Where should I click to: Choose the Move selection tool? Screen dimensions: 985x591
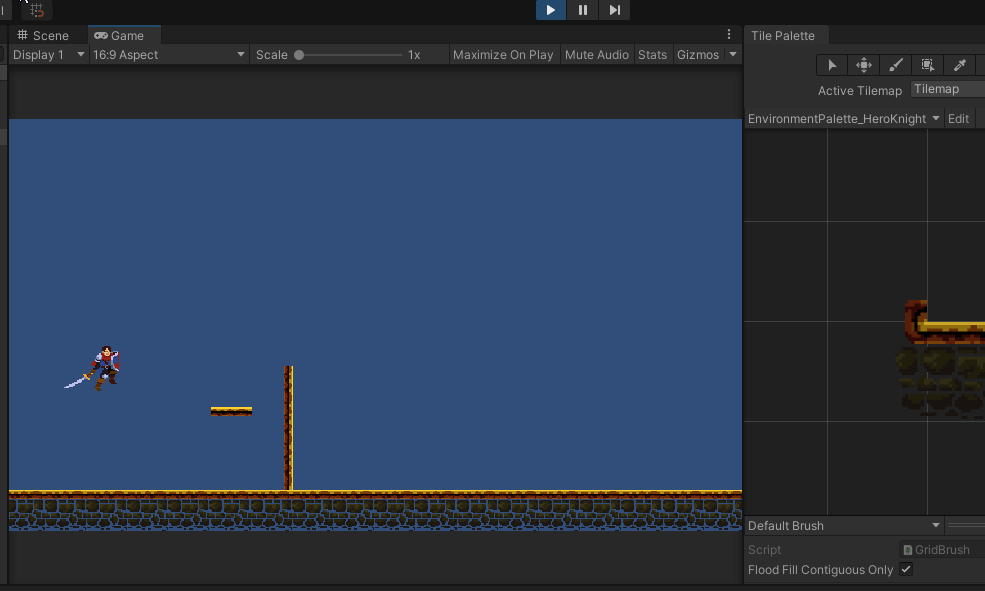863,65
